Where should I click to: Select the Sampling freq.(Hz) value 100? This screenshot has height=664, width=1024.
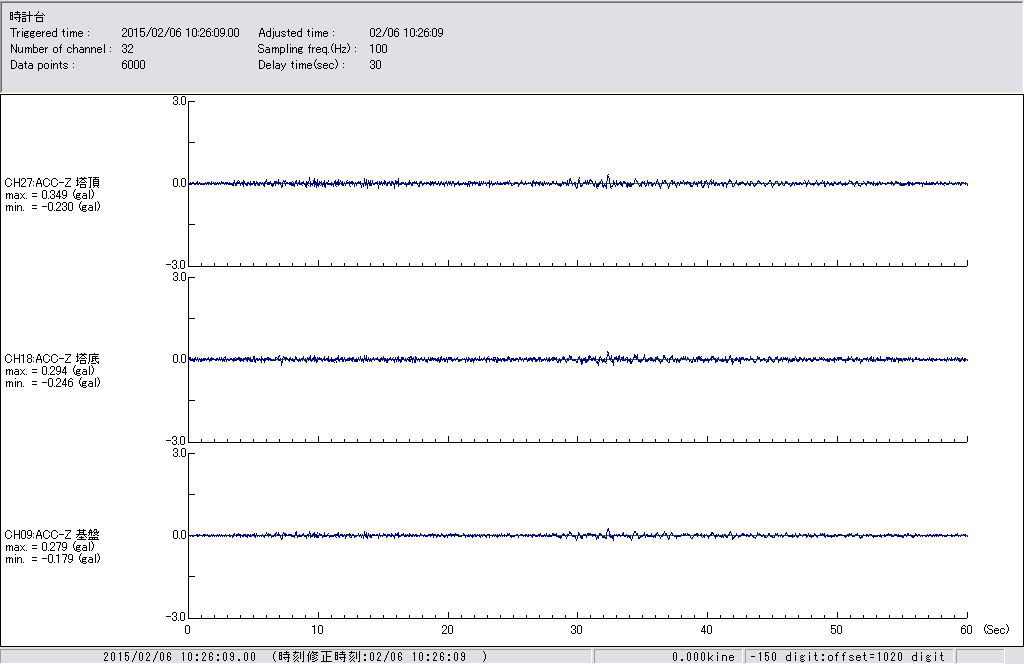click(x=378, y=49)
